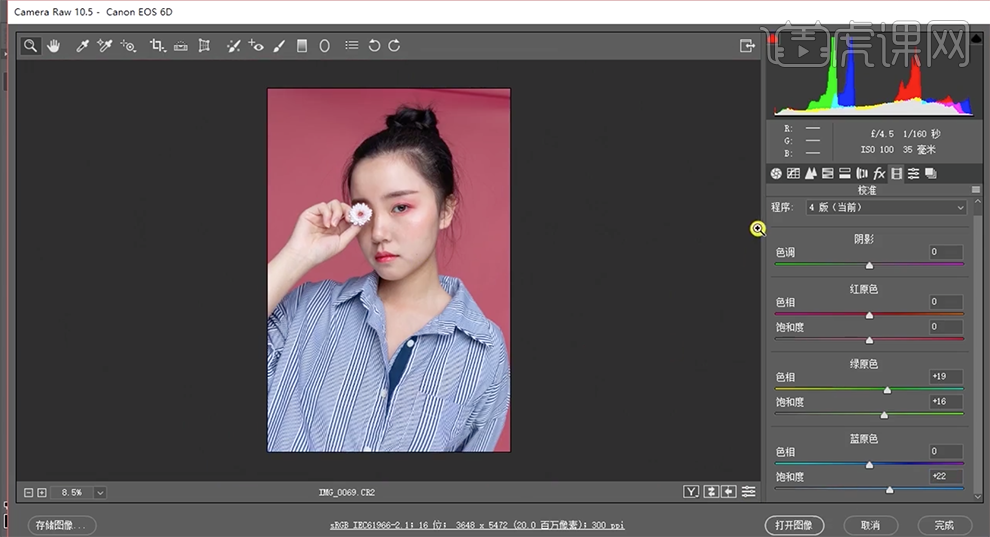Screen dimensions: 990x537
Task: Select the Hand tool
Action: 54,46
